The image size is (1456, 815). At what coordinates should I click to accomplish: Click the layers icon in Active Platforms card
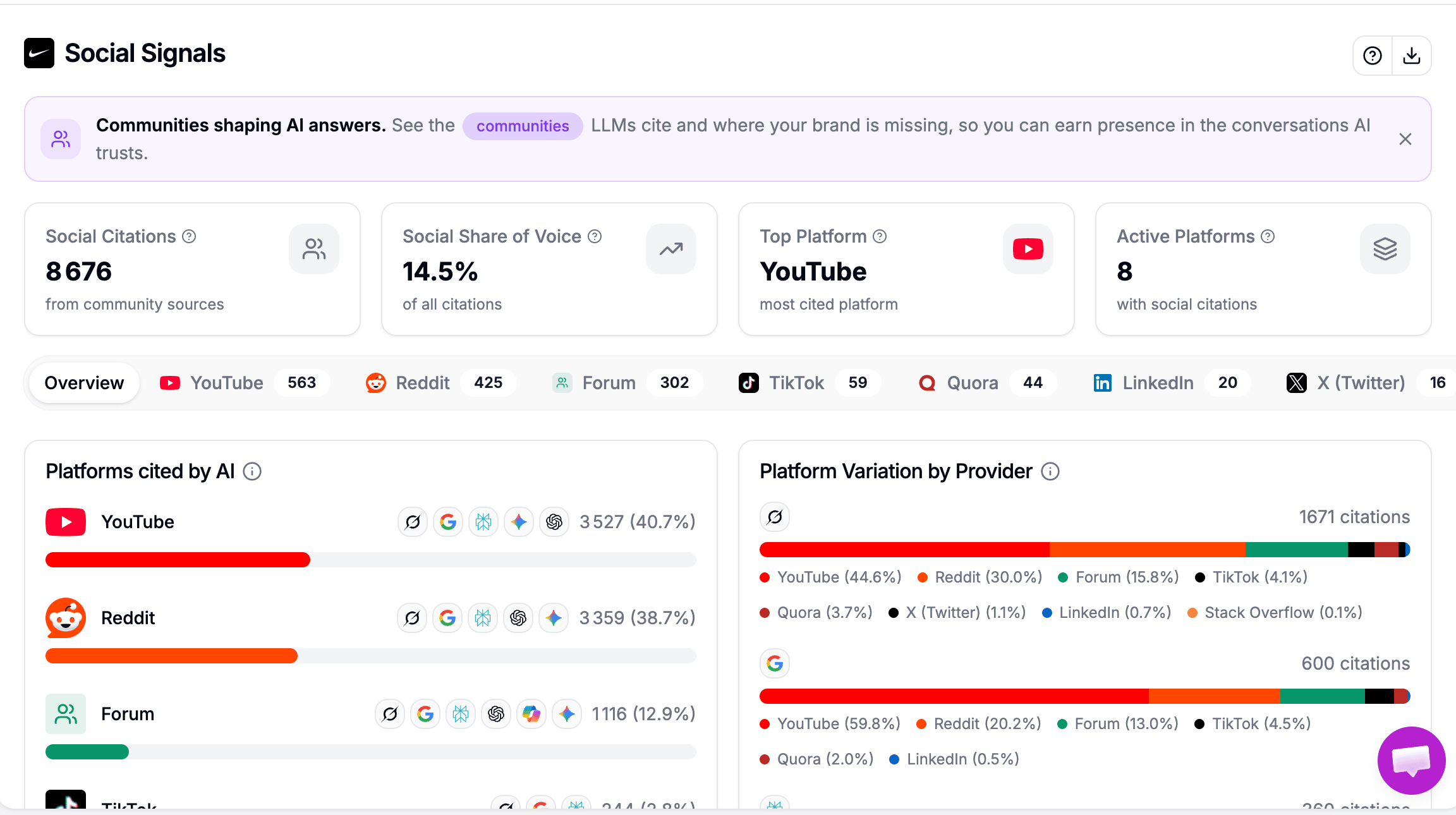pos(1385,249)
